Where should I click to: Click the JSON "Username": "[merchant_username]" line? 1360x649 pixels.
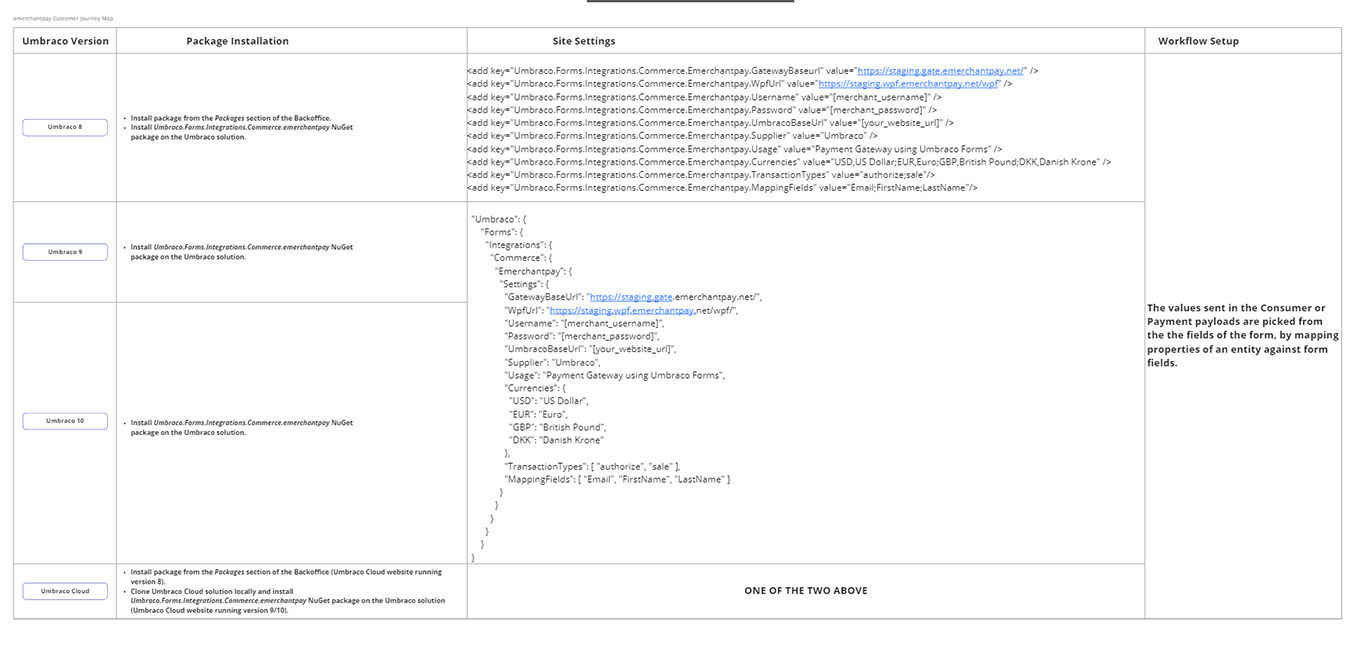click(x=585, y=323)
